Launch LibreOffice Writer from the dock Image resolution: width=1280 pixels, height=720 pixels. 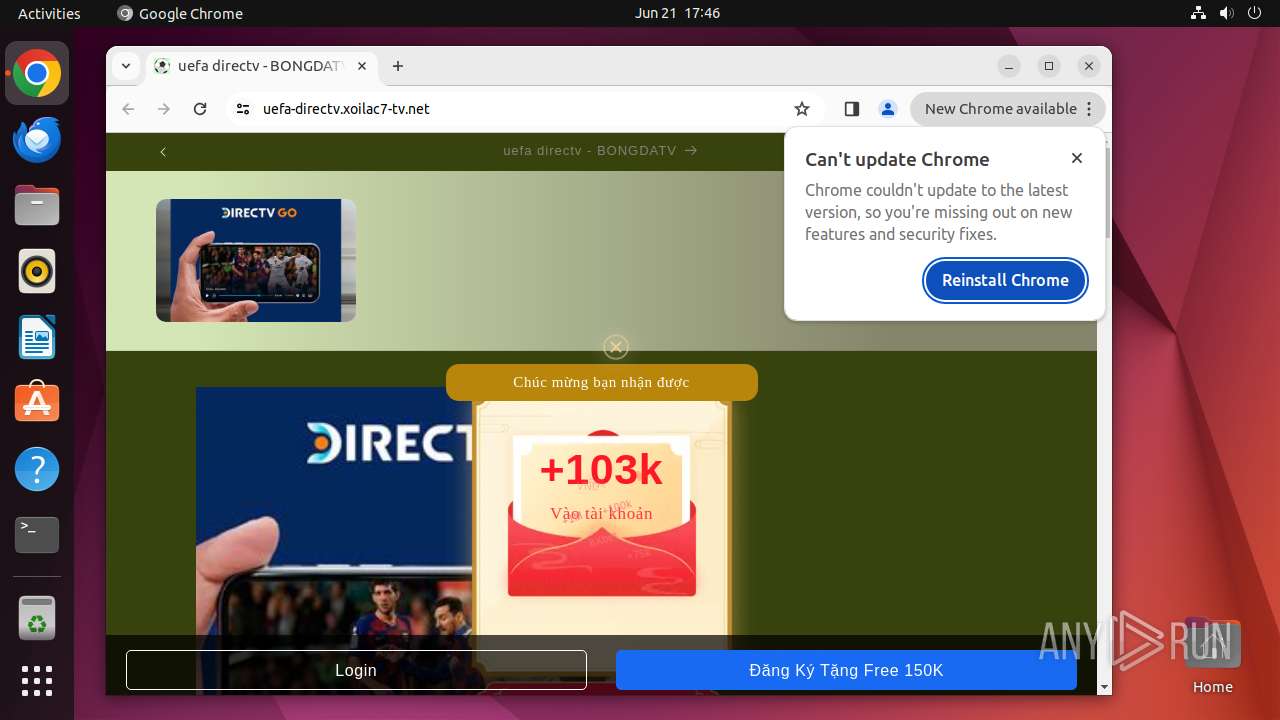tap(37, 337)
